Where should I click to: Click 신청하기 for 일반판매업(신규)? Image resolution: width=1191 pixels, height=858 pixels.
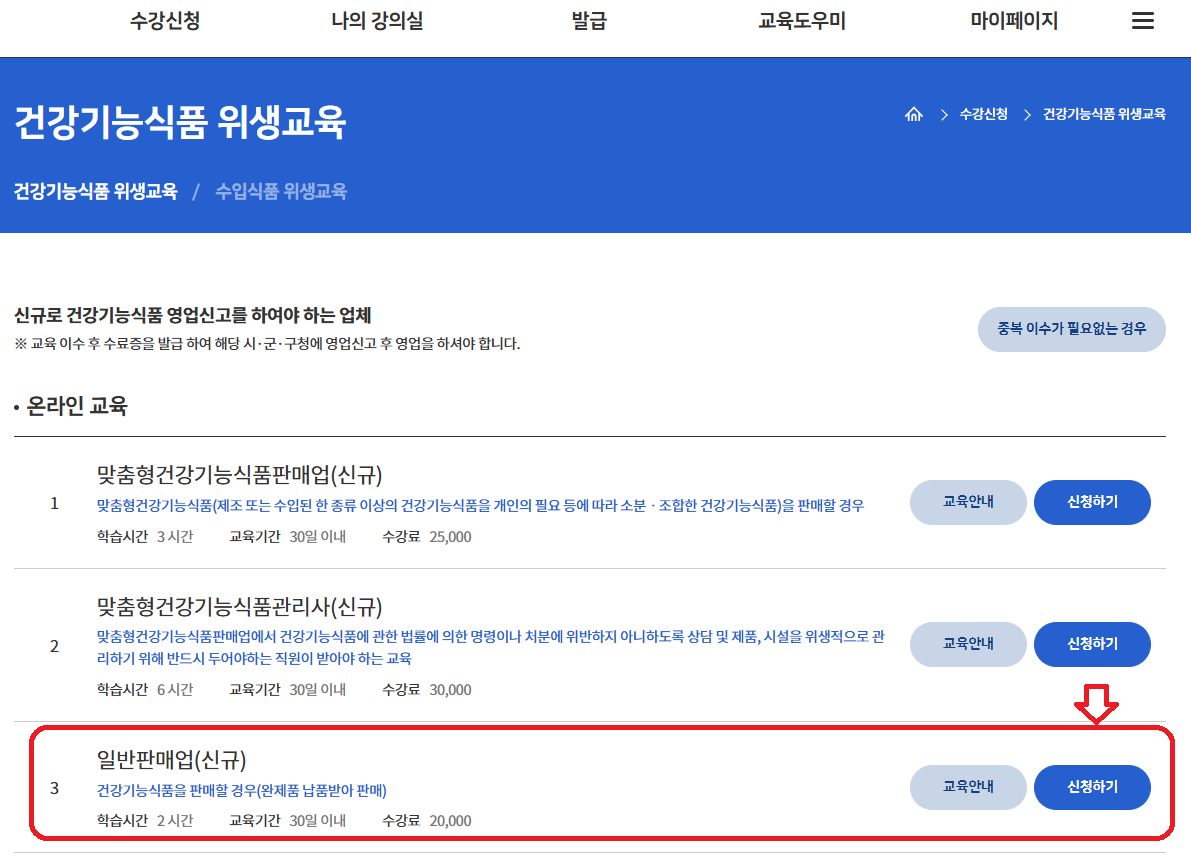click(x=1092, y=788)
